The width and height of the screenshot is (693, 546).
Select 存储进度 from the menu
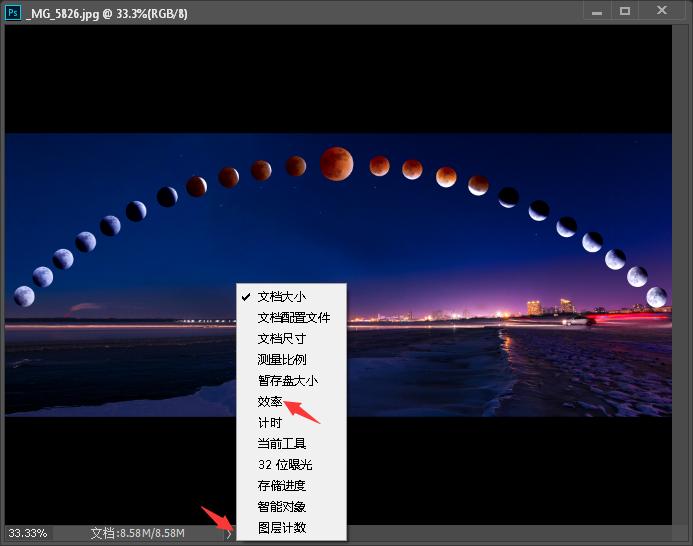click(x=281, y=486)
